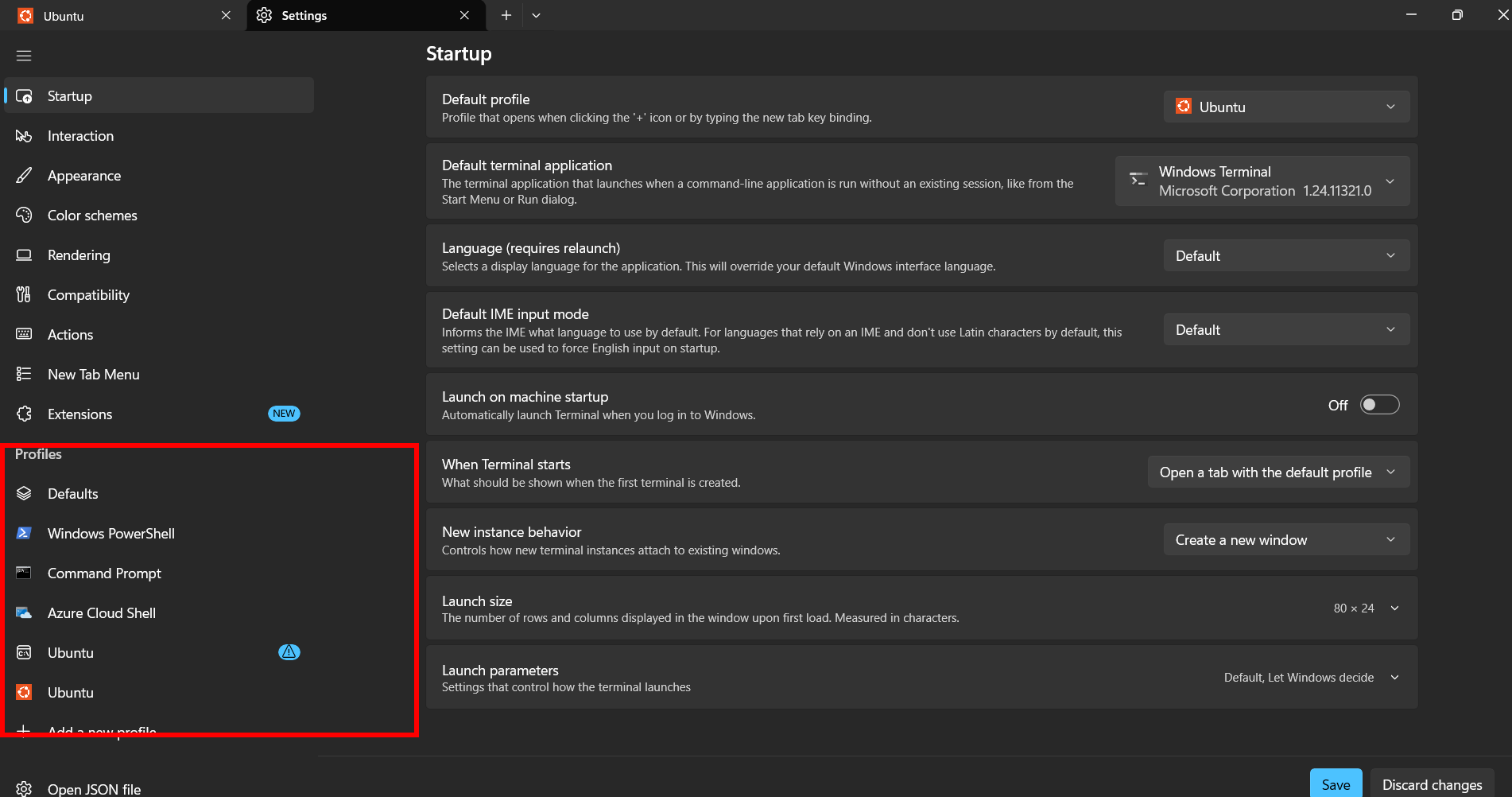Expand the Launch parameters section
The width and height of the screenshot is (1512, 797).
pos(1394,678)
